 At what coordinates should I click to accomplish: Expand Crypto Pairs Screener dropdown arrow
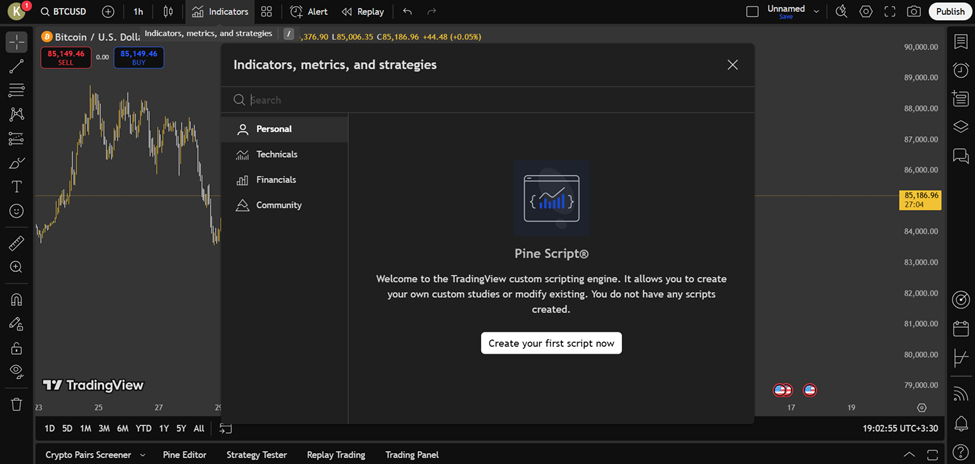(142, 455)
